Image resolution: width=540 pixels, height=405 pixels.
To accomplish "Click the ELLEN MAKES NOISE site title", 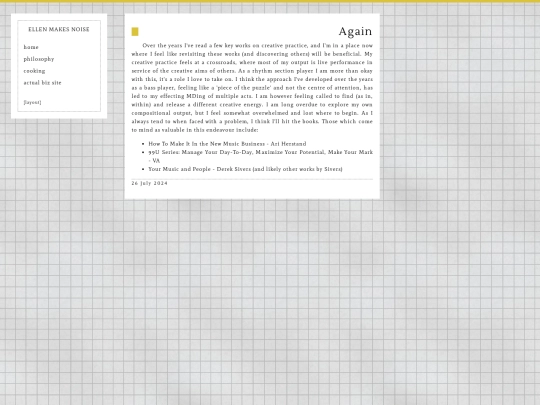I will point(59,30).
